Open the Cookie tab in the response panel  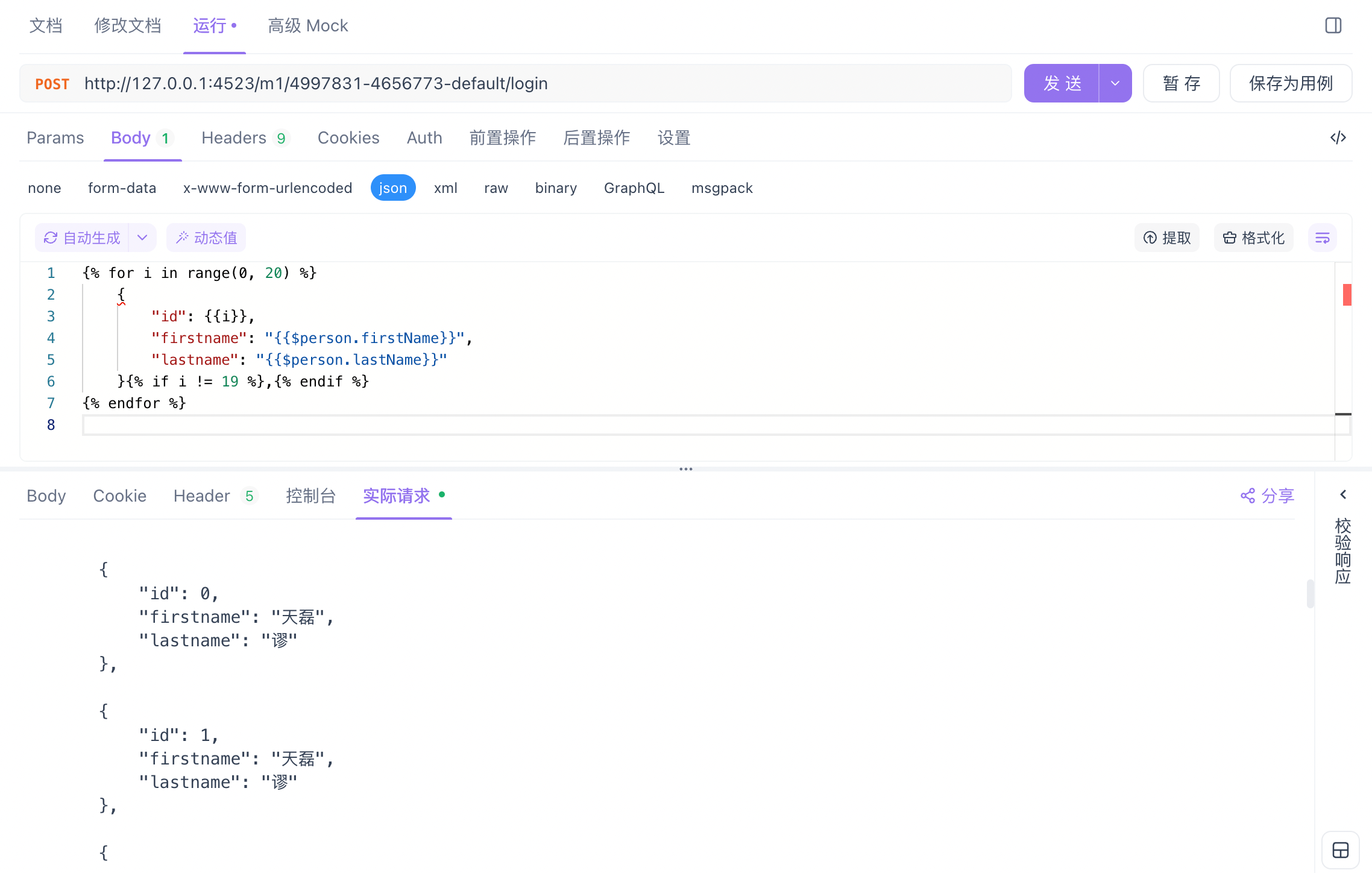click(119, 496)
